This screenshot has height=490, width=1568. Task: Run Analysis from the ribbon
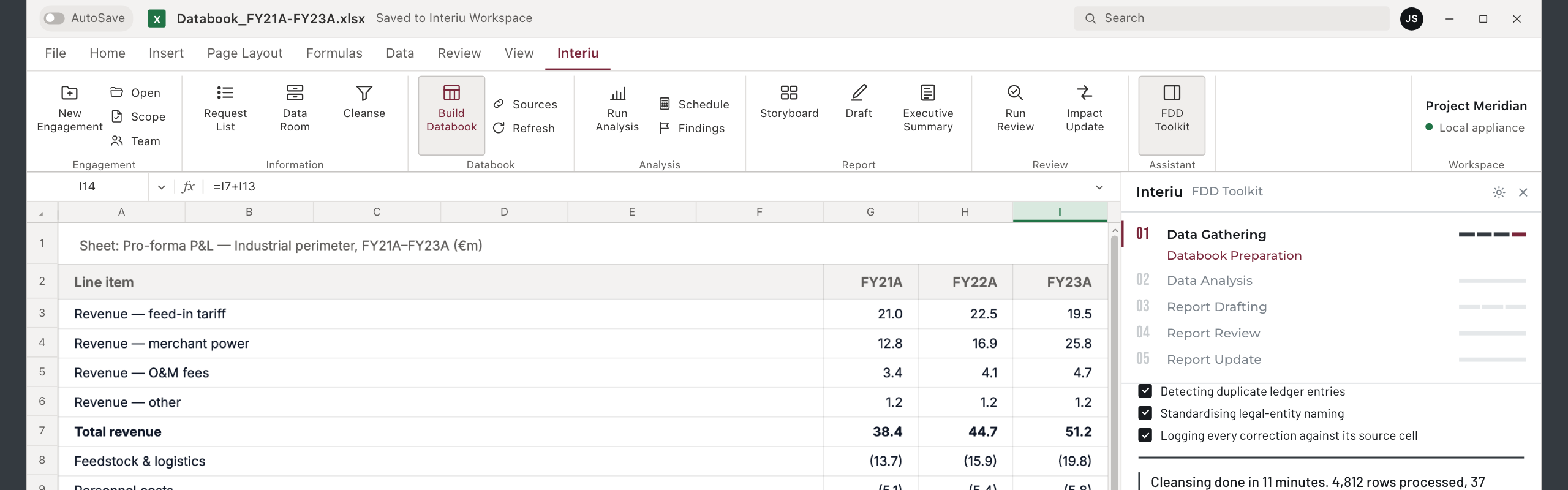pos(617,110)
